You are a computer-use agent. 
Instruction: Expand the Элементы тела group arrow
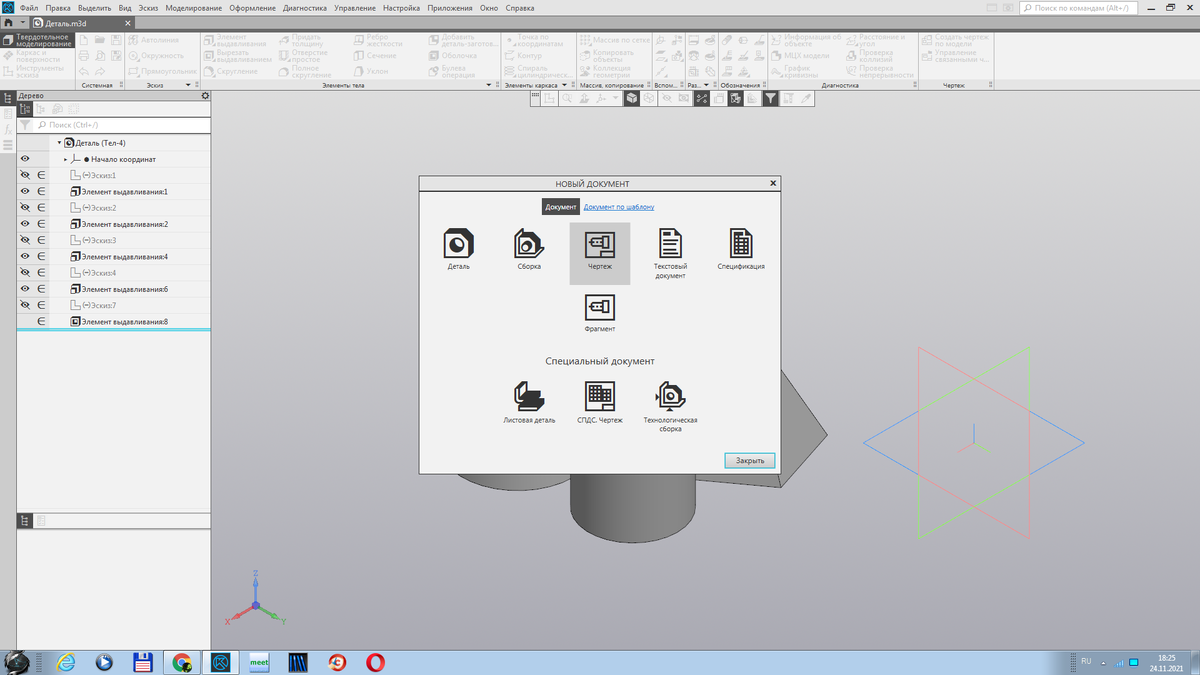tap(489, 85)
